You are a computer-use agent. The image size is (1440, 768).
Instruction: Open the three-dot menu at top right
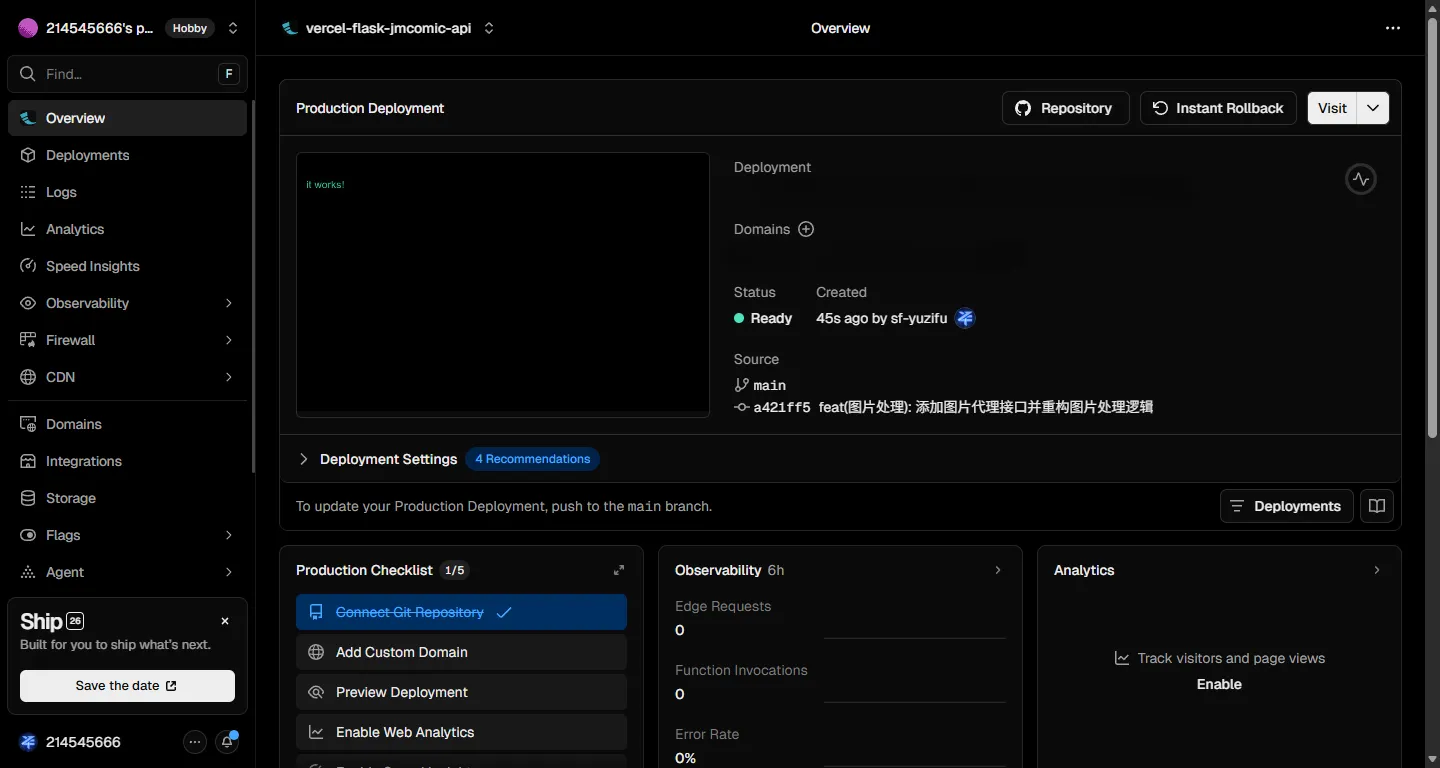point(1393,28)
